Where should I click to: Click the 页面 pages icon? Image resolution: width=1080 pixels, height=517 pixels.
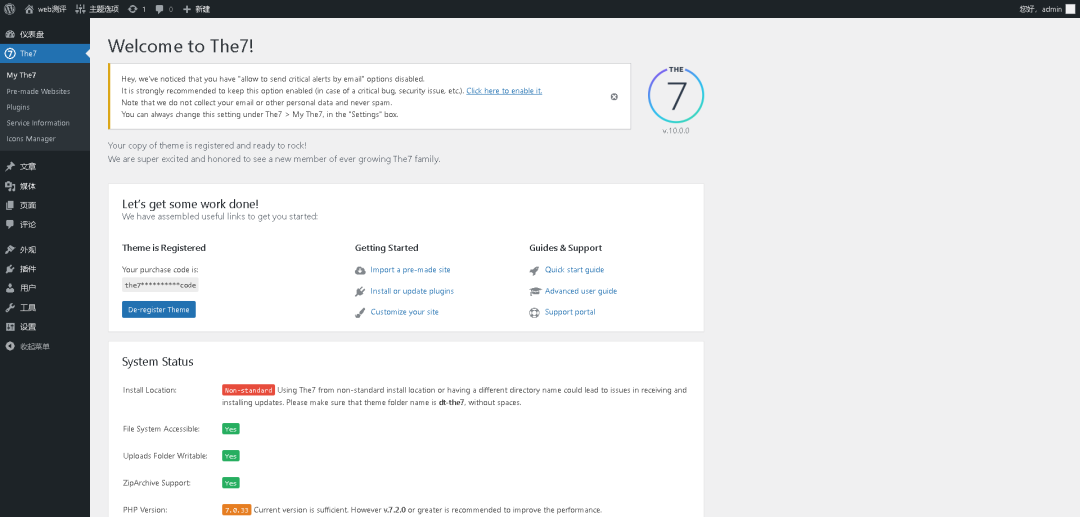[10, 205]
